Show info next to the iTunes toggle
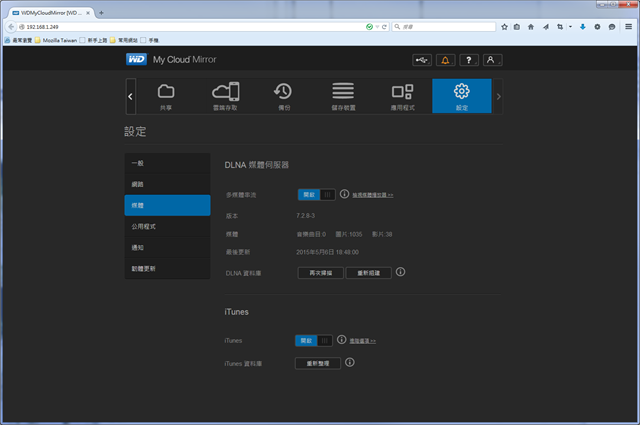Viewport: 640px width, 425px height. (x=342, y=339)
